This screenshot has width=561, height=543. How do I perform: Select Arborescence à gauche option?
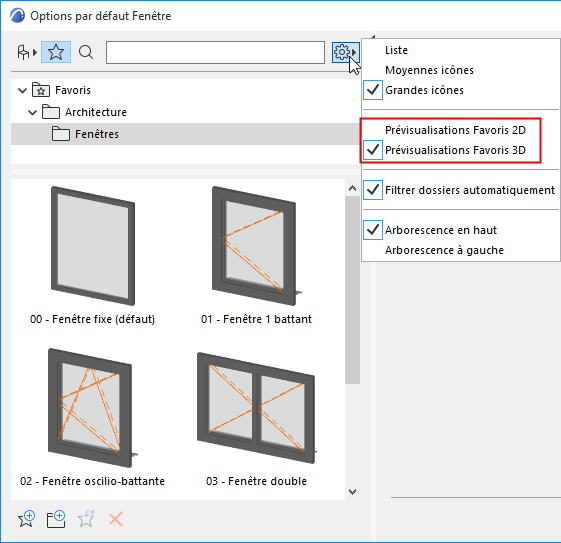444,250
